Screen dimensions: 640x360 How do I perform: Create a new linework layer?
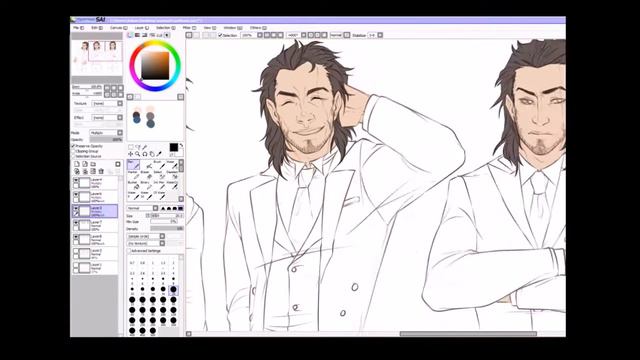point(85,164)
